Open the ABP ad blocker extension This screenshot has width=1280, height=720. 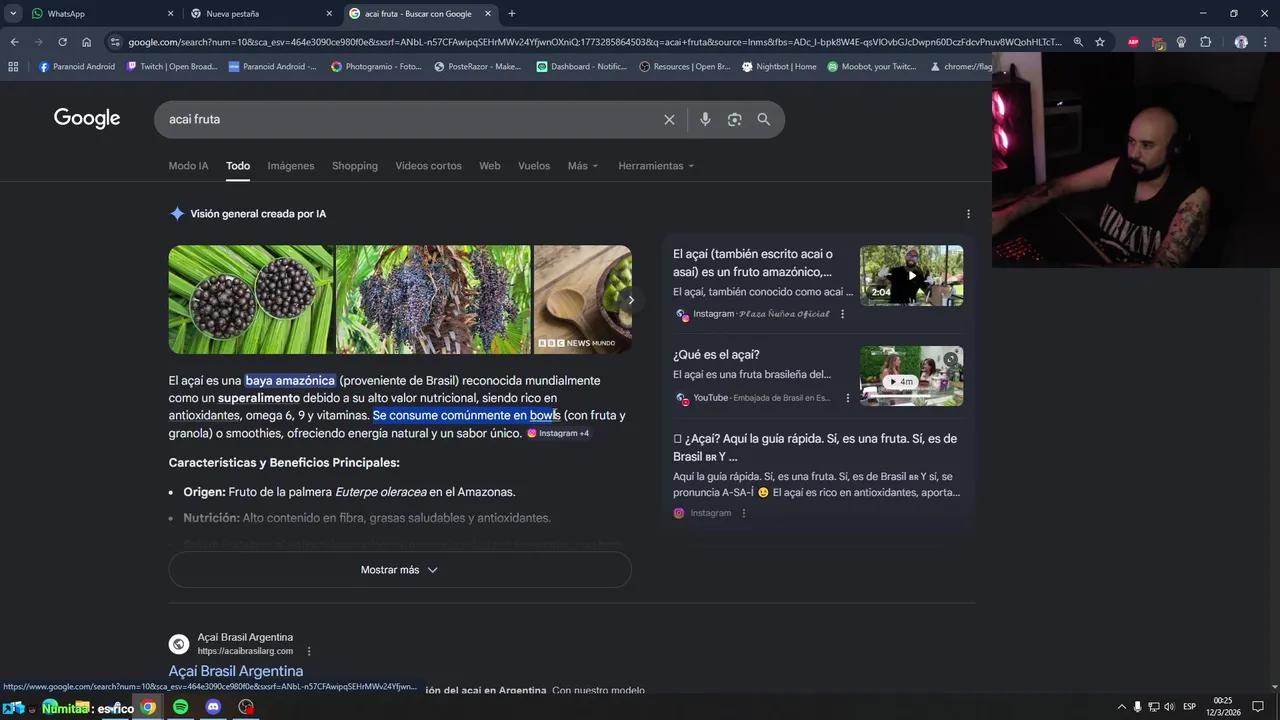coord(1133,42)
